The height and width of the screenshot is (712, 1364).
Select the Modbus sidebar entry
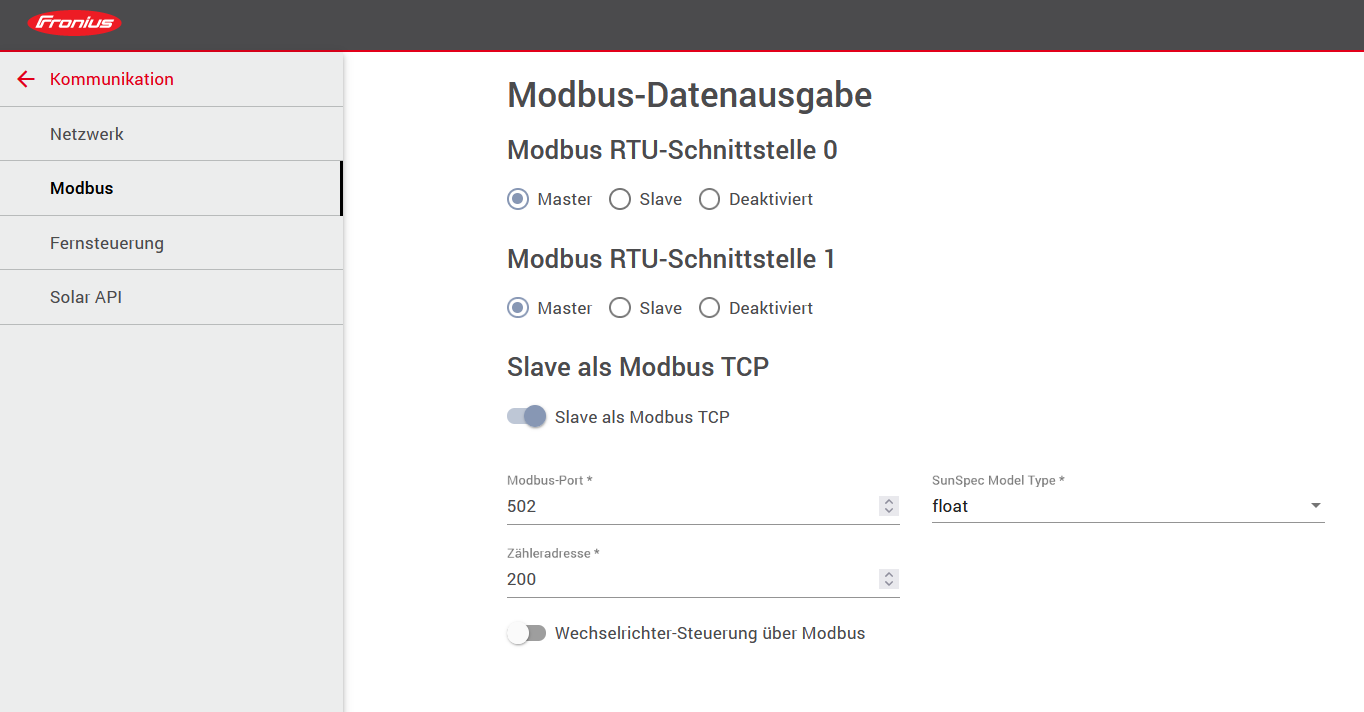coord(80,187)
